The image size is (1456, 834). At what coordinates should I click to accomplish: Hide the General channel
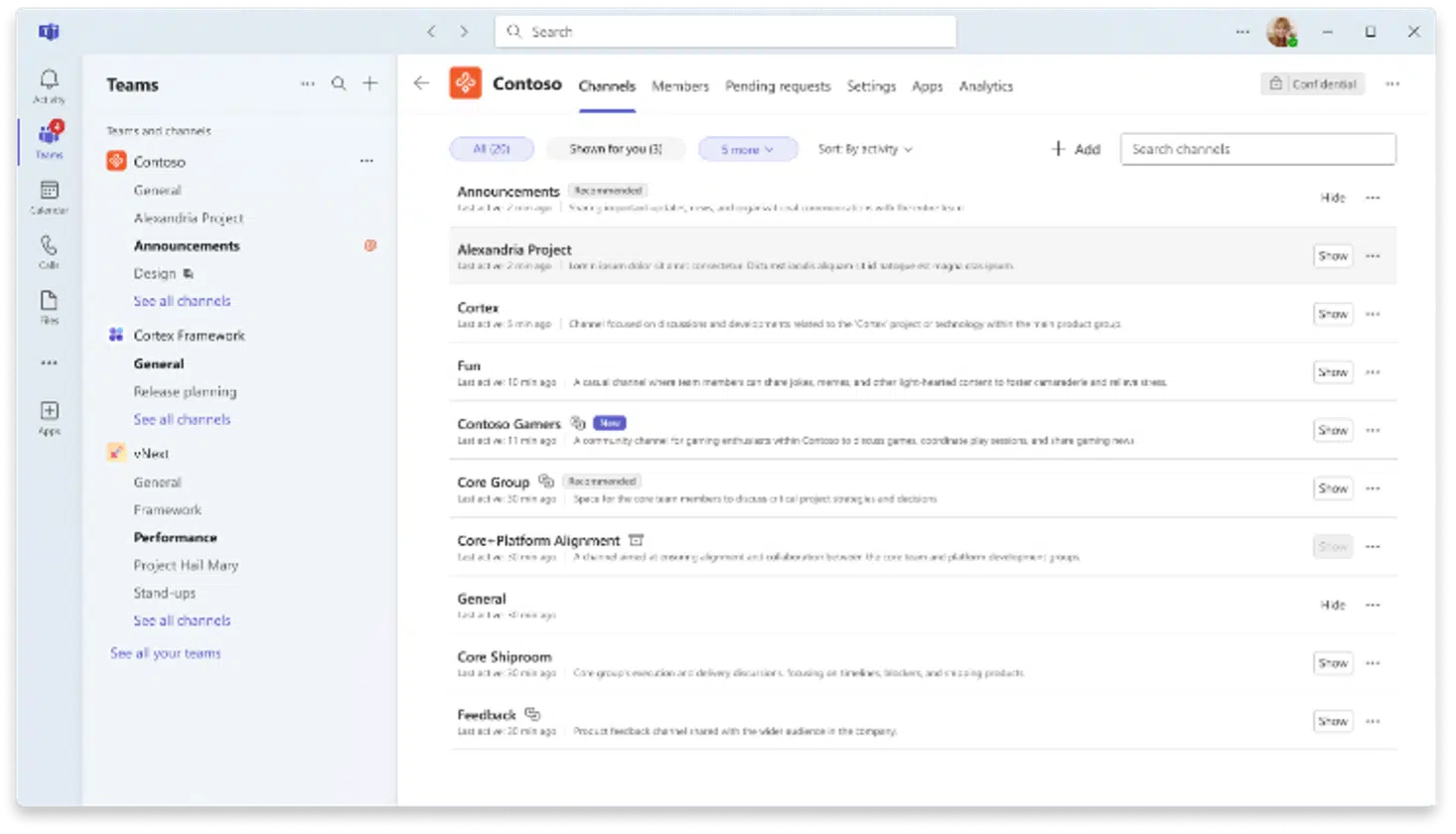click(x=1333, y=605)
